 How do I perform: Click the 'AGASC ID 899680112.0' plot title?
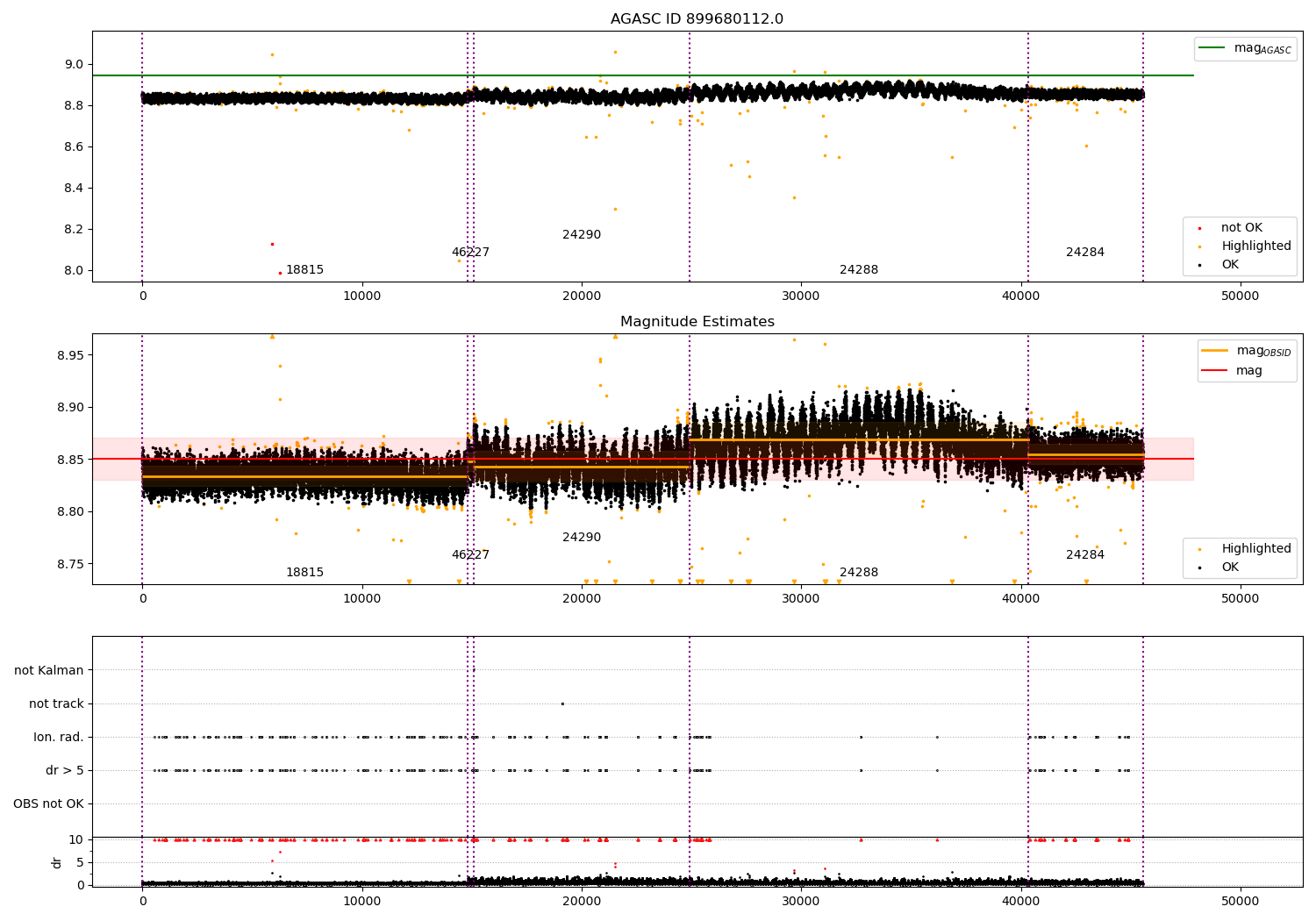(x=697, y=19)
